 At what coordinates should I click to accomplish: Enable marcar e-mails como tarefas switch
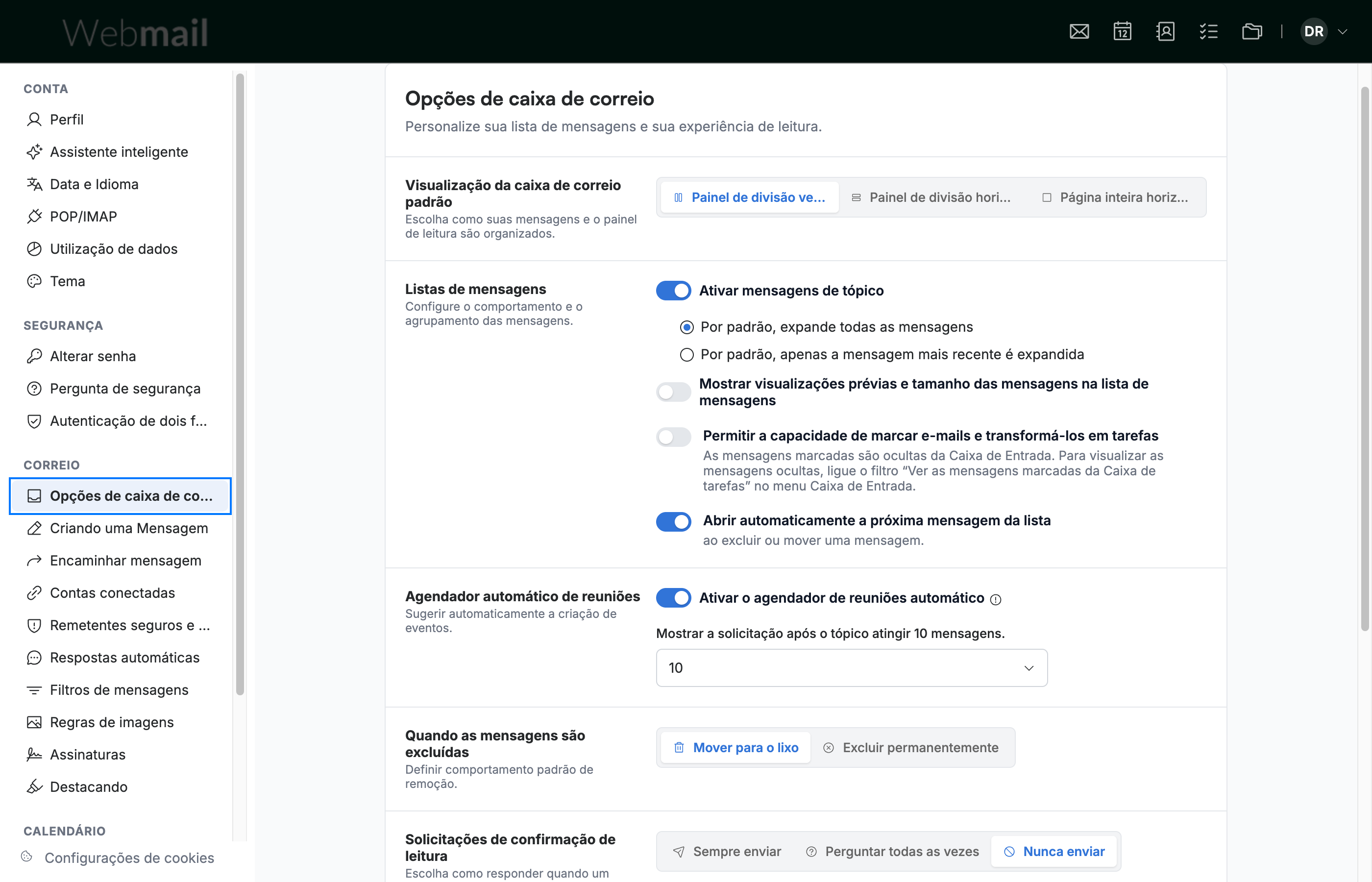673,437
